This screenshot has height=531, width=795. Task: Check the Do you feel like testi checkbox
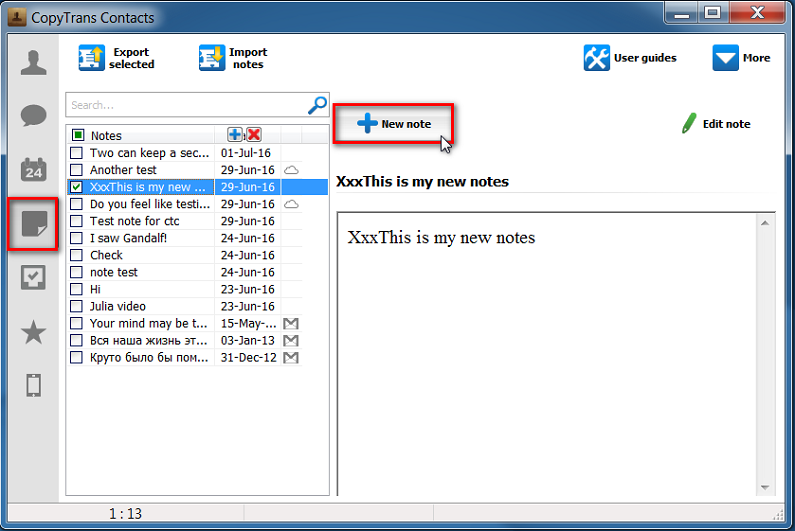coord(76,204)
